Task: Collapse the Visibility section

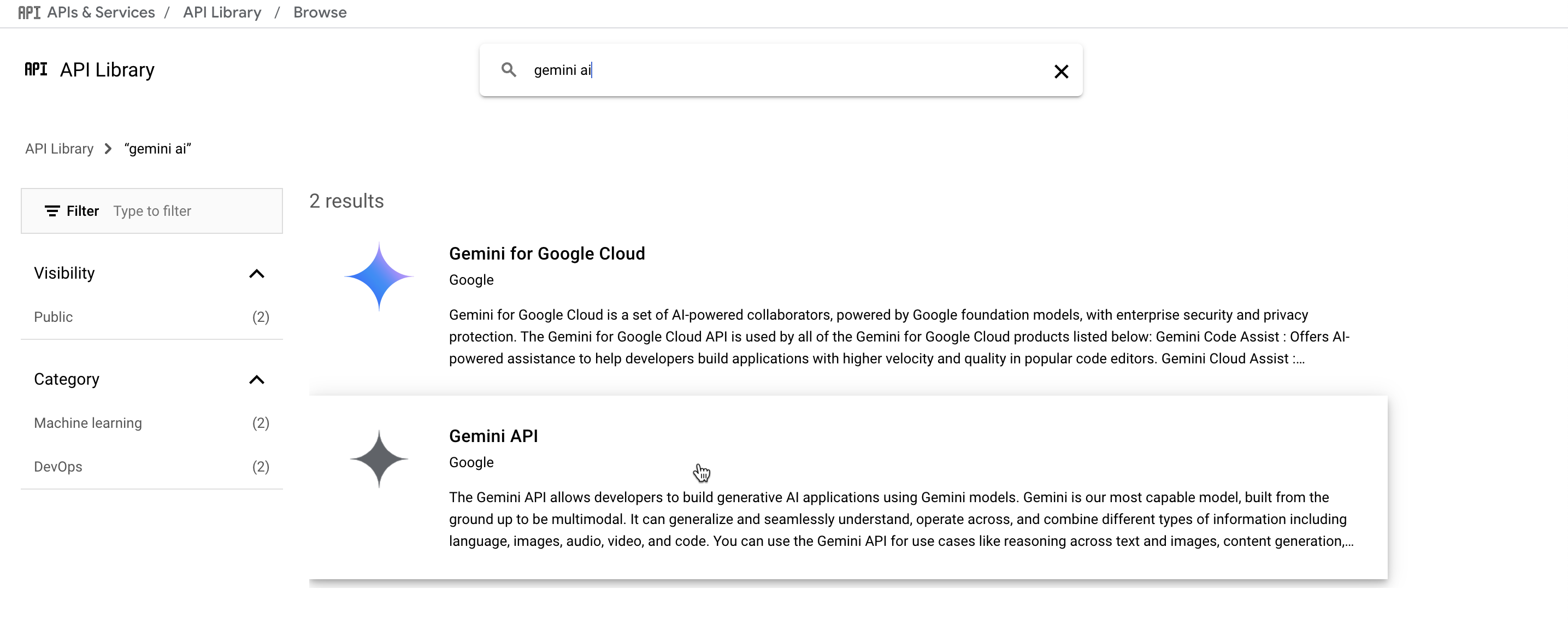Action: tap(257, 274)
